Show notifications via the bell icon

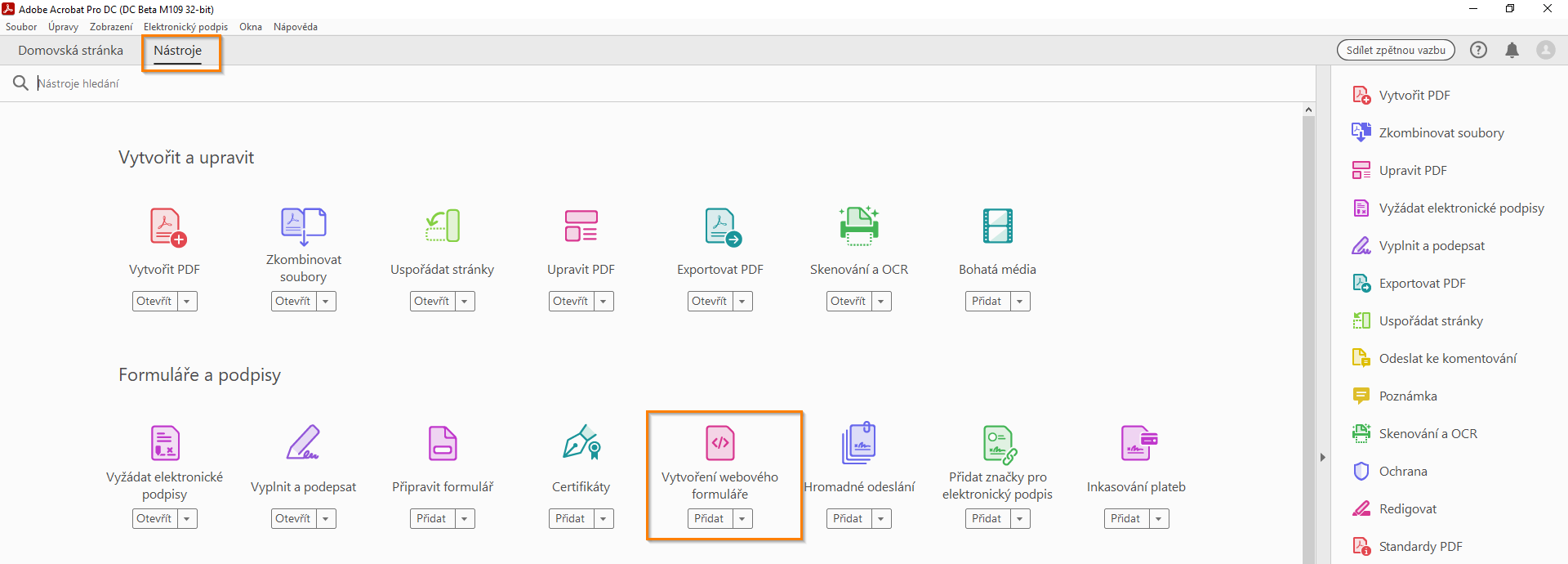1512,50
